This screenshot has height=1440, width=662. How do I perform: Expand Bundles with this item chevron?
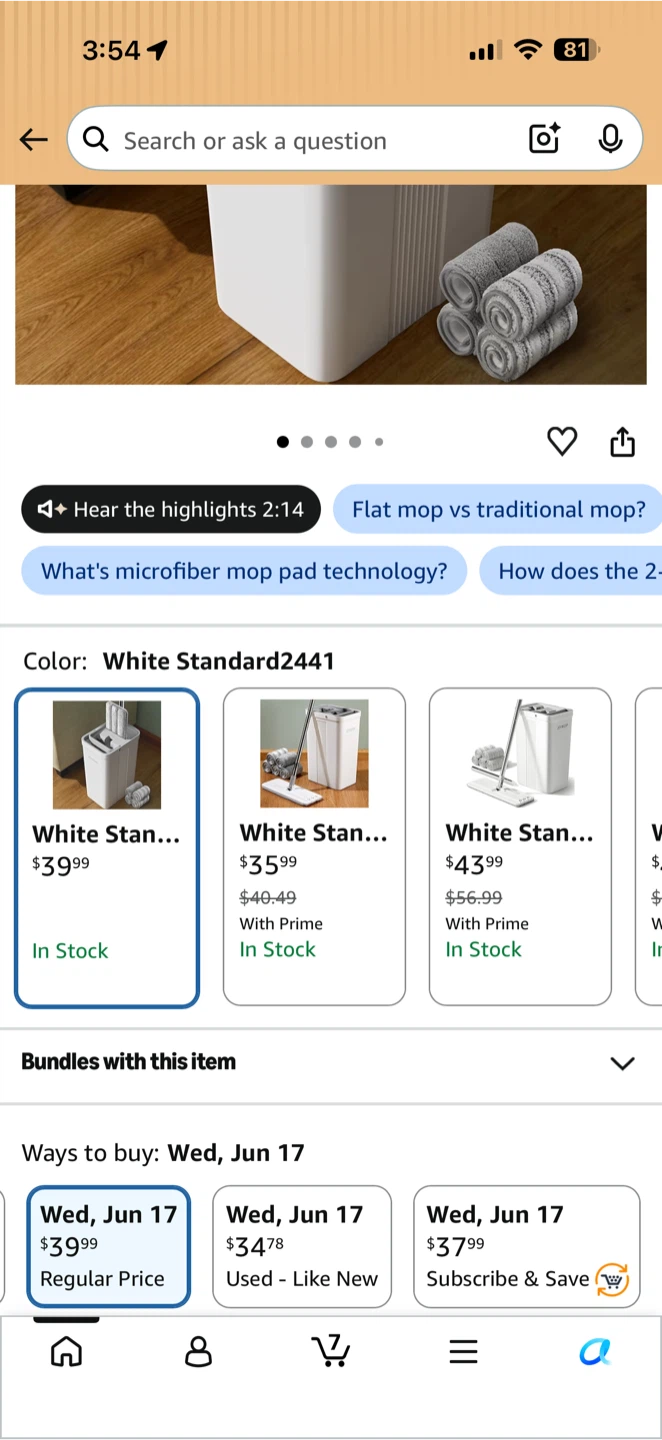pos(622,1063)
